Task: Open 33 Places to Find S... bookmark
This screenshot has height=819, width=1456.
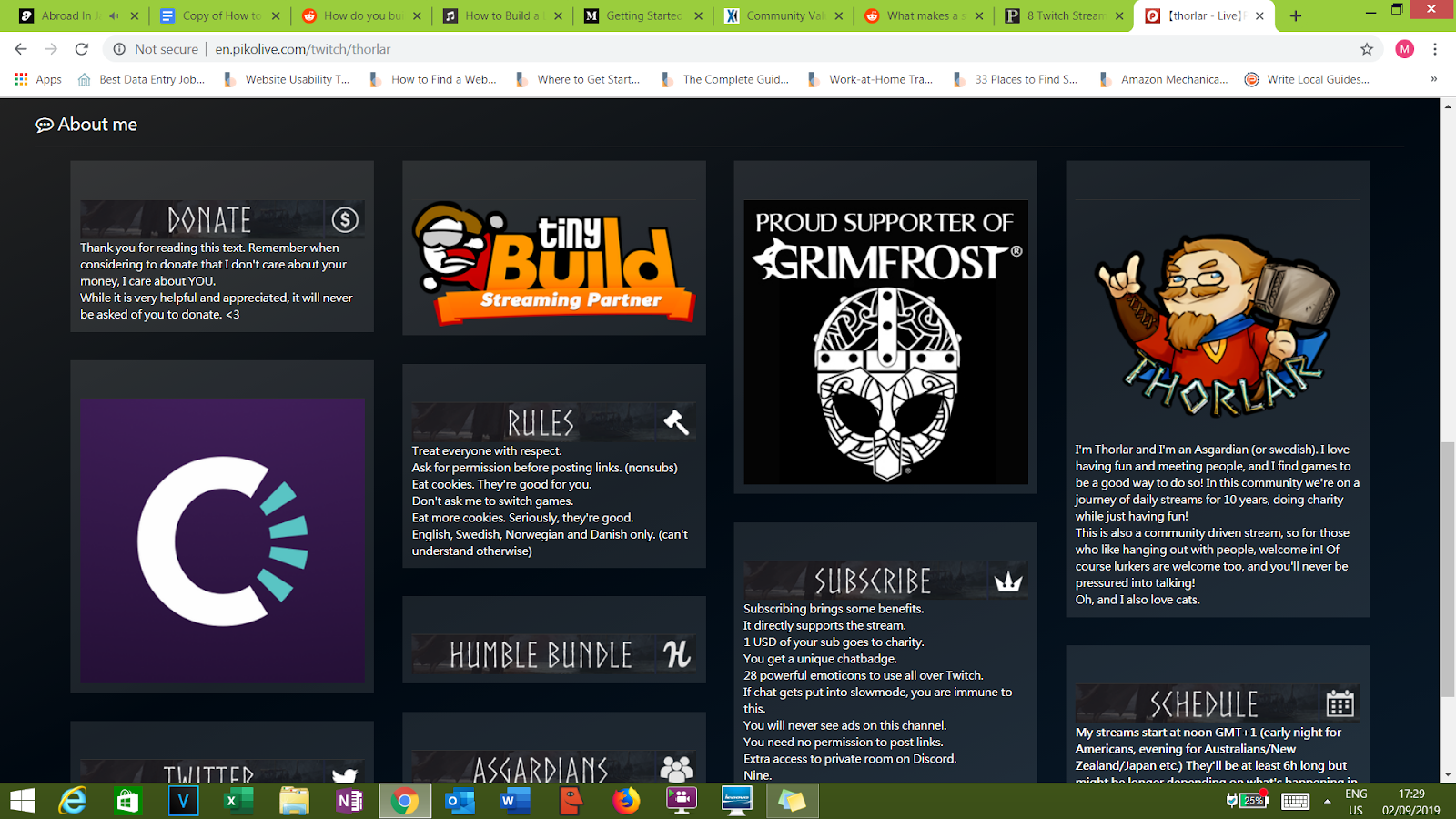Action: click(x=1016, y=79)
